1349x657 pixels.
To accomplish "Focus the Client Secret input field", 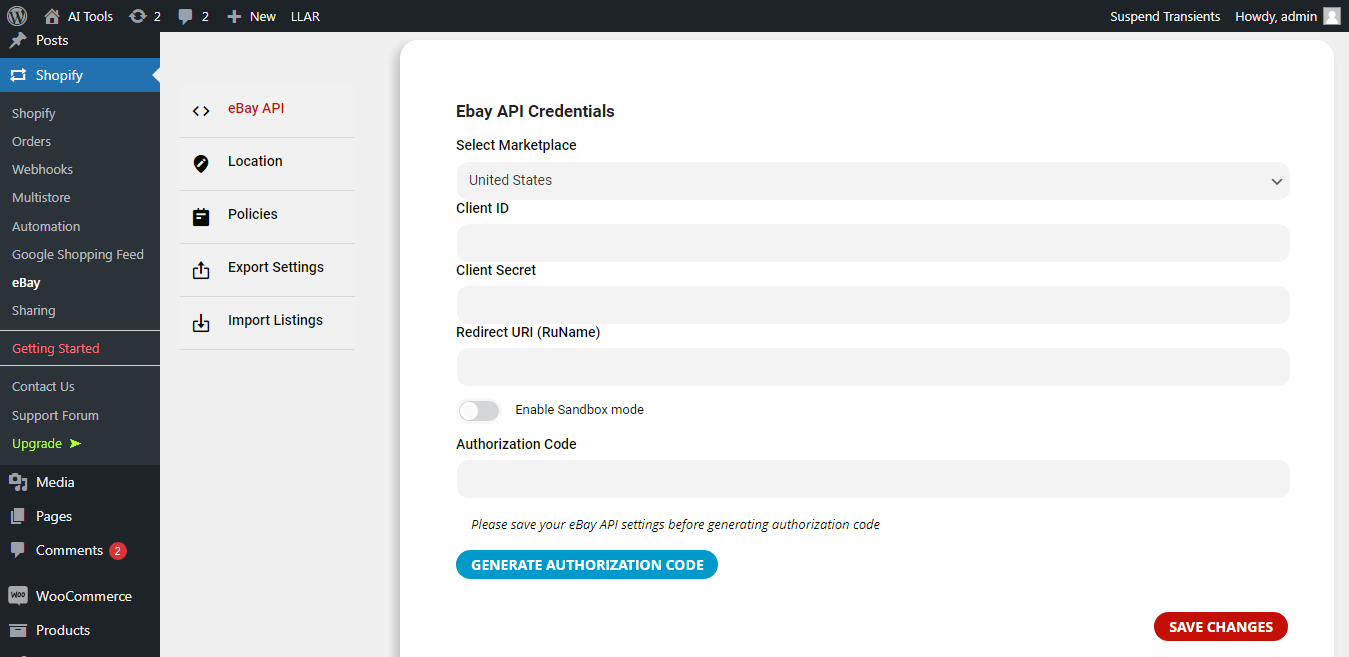I will coord(873,305).
